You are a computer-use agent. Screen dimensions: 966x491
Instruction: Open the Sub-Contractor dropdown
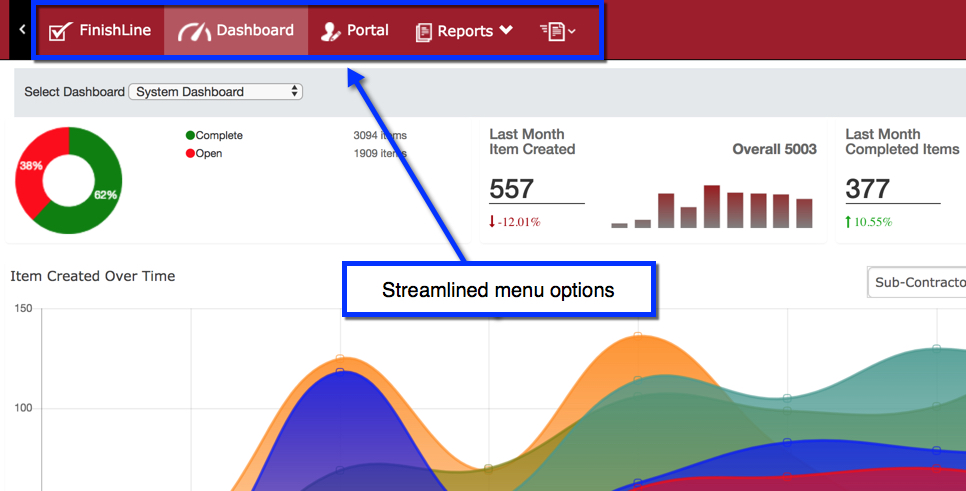click(x=916, y=283)
